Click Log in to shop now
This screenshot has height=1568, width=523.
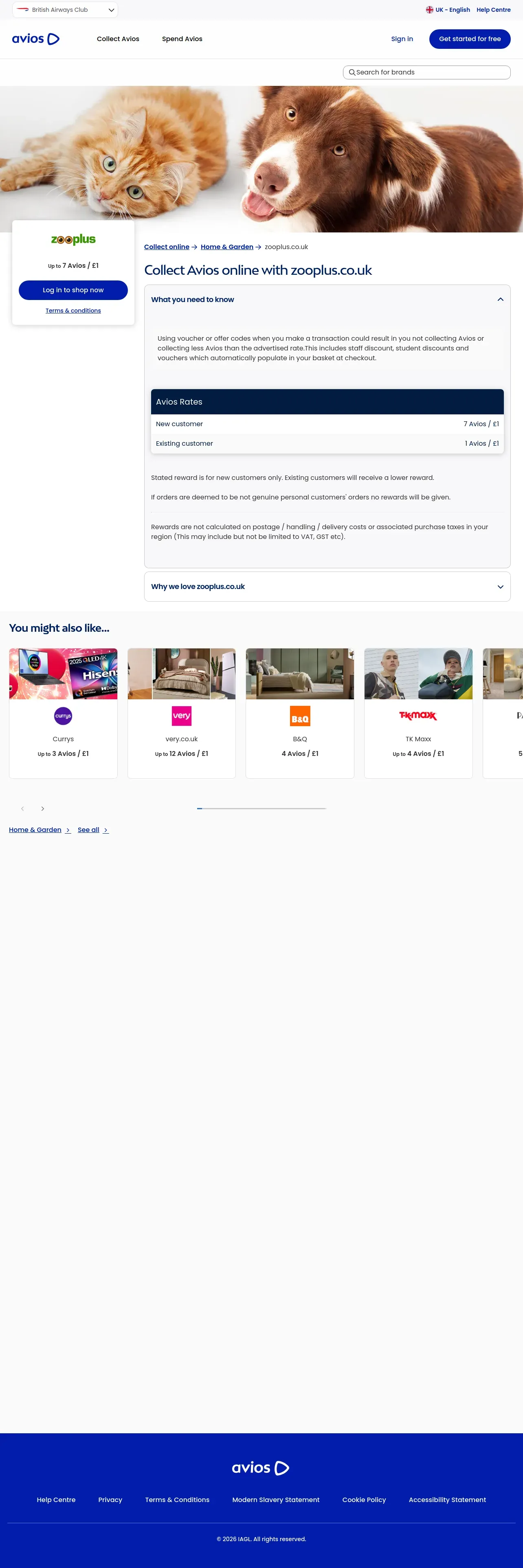73,290
